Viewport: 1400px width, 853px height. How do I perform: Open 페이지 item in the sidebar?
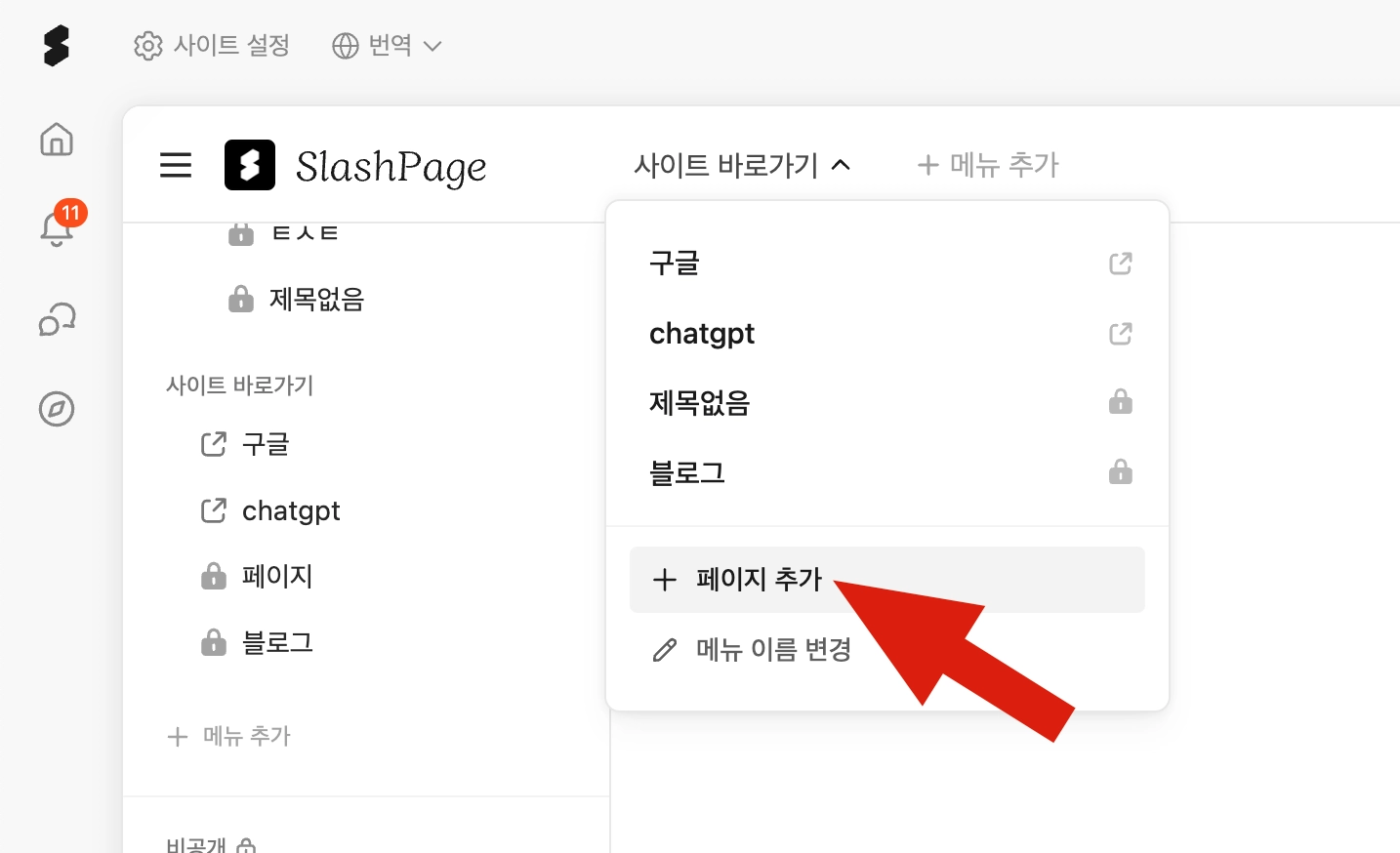tap(277, 577)
